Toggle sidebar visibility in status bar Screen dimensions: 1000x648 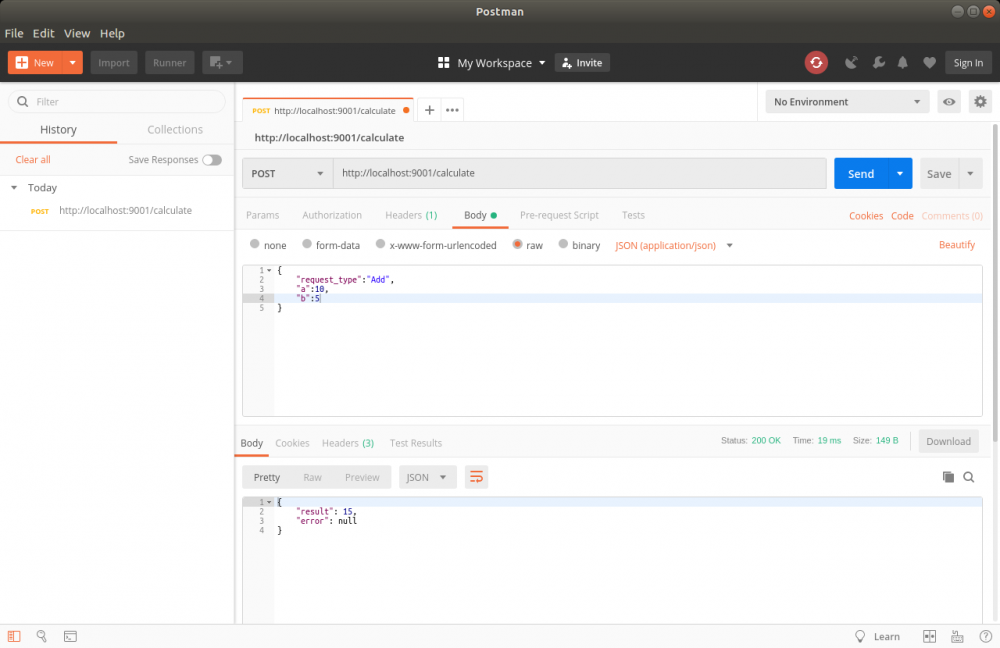[x=14, y=636]
